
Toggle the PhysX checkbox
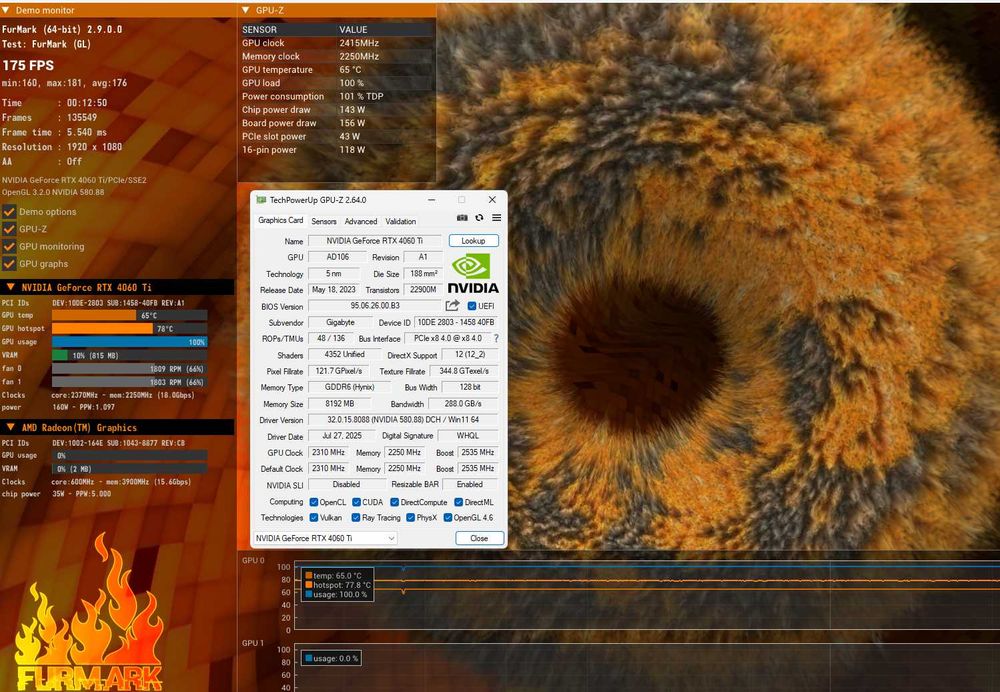click(x=411, y=518)
